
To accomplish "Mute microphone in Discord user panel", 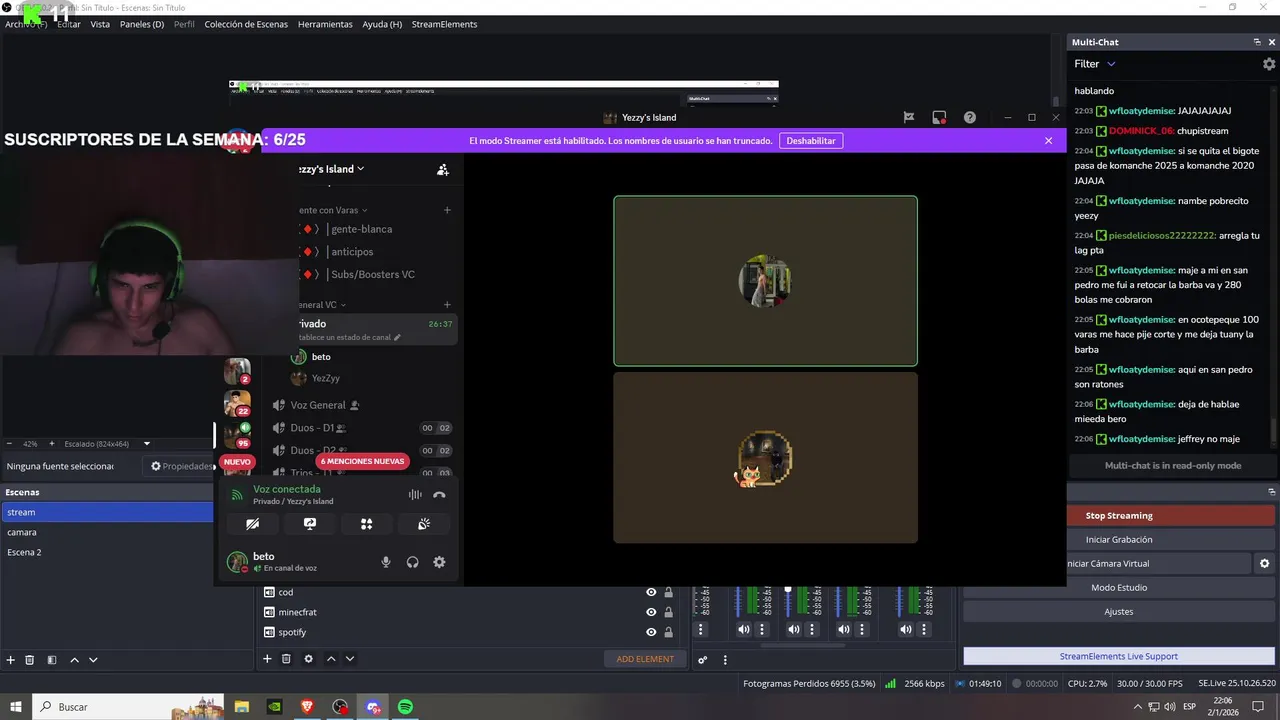I will (386, 562).
